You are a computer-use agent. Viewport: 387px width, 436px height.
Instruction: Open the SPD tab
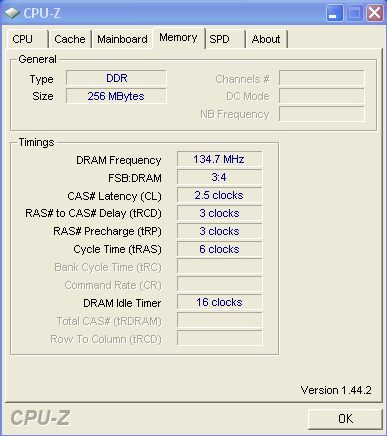pyautogui.click(x=225, y=39)
